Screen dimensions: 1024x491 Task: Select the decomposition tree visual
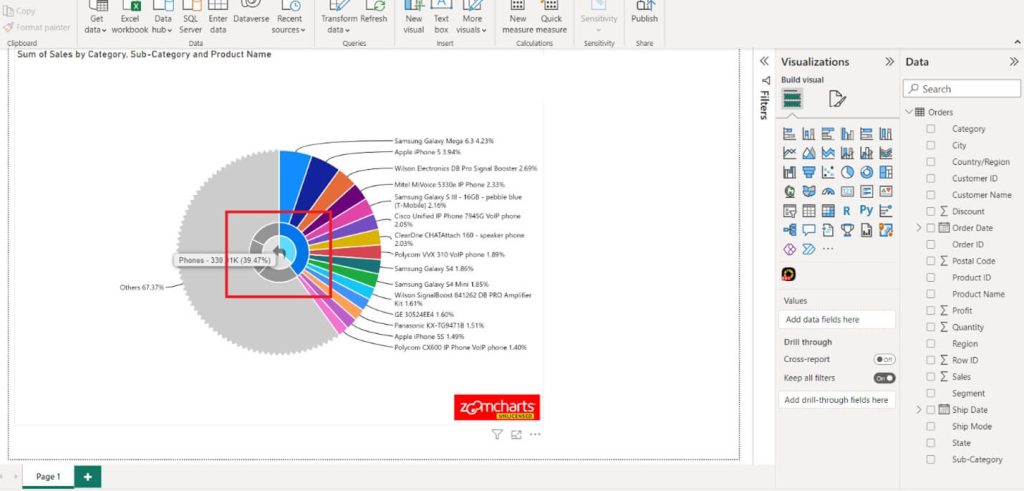(x=790, y=230)
